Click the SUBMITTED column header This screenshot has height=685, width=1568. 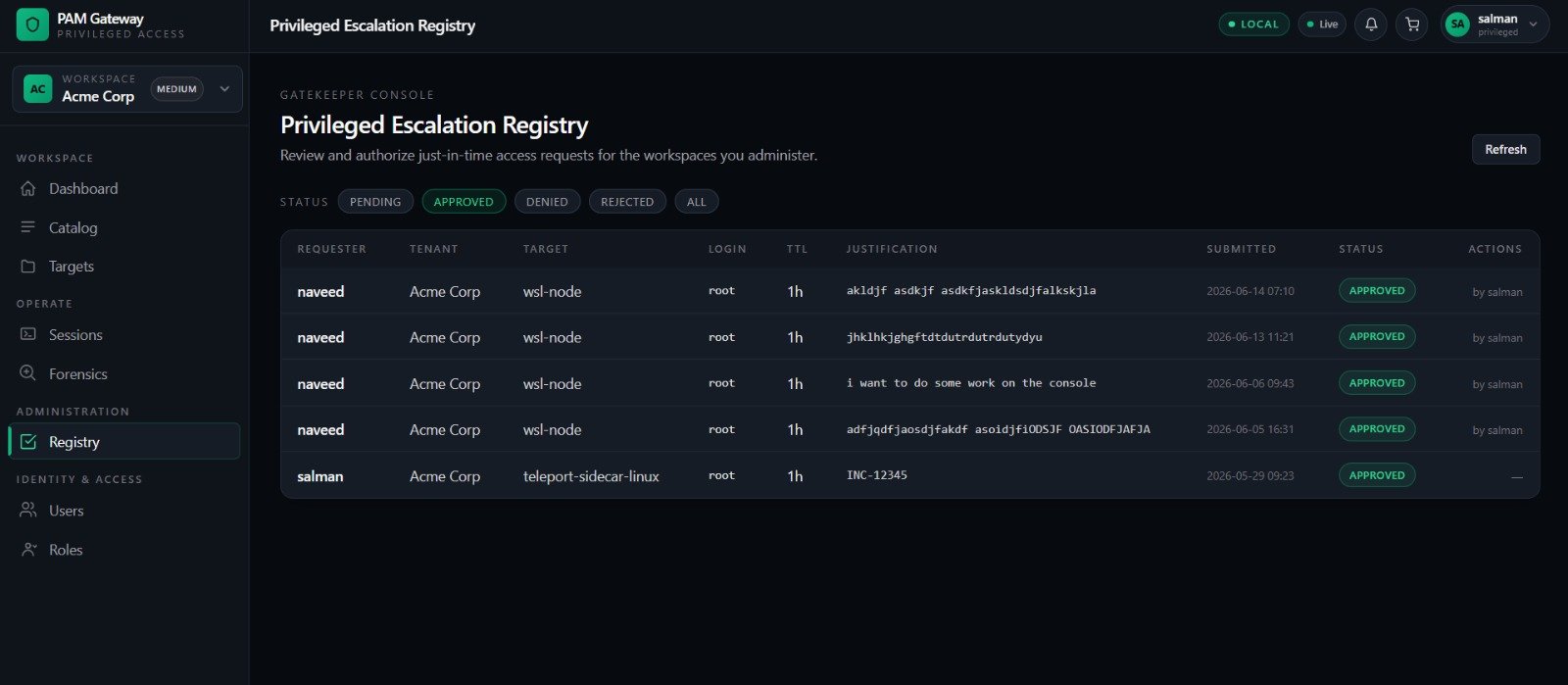click(x=1241, y=249)
